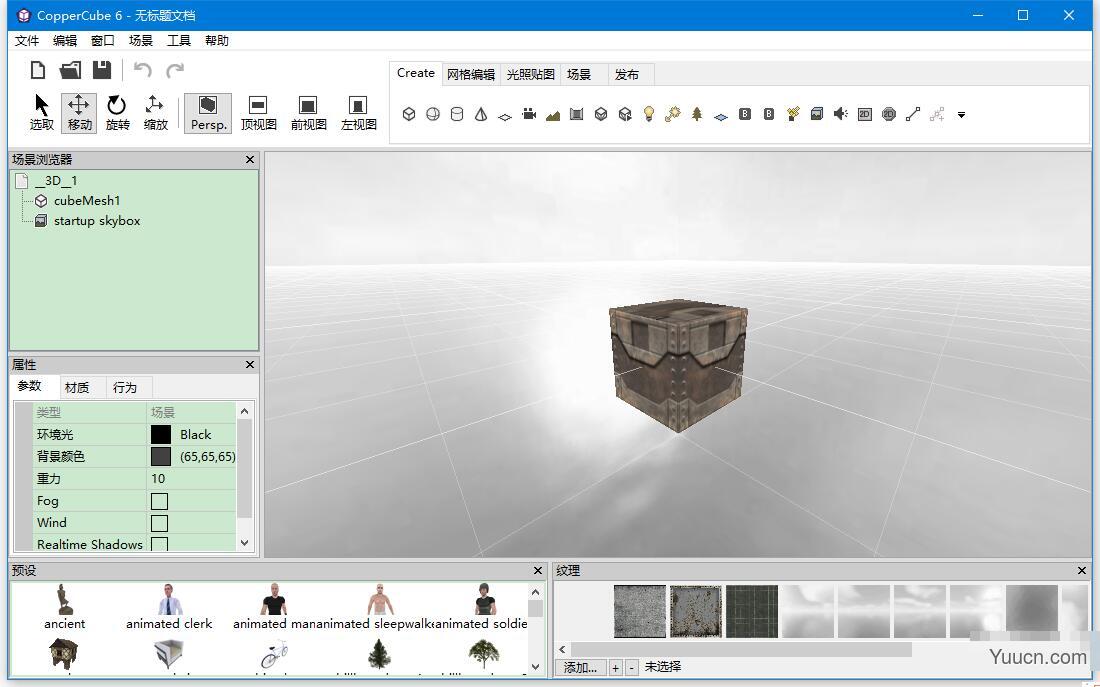Enable the Wind checkbox
Viewport: 1100px width, 687px height.
(x=157, y=522)
